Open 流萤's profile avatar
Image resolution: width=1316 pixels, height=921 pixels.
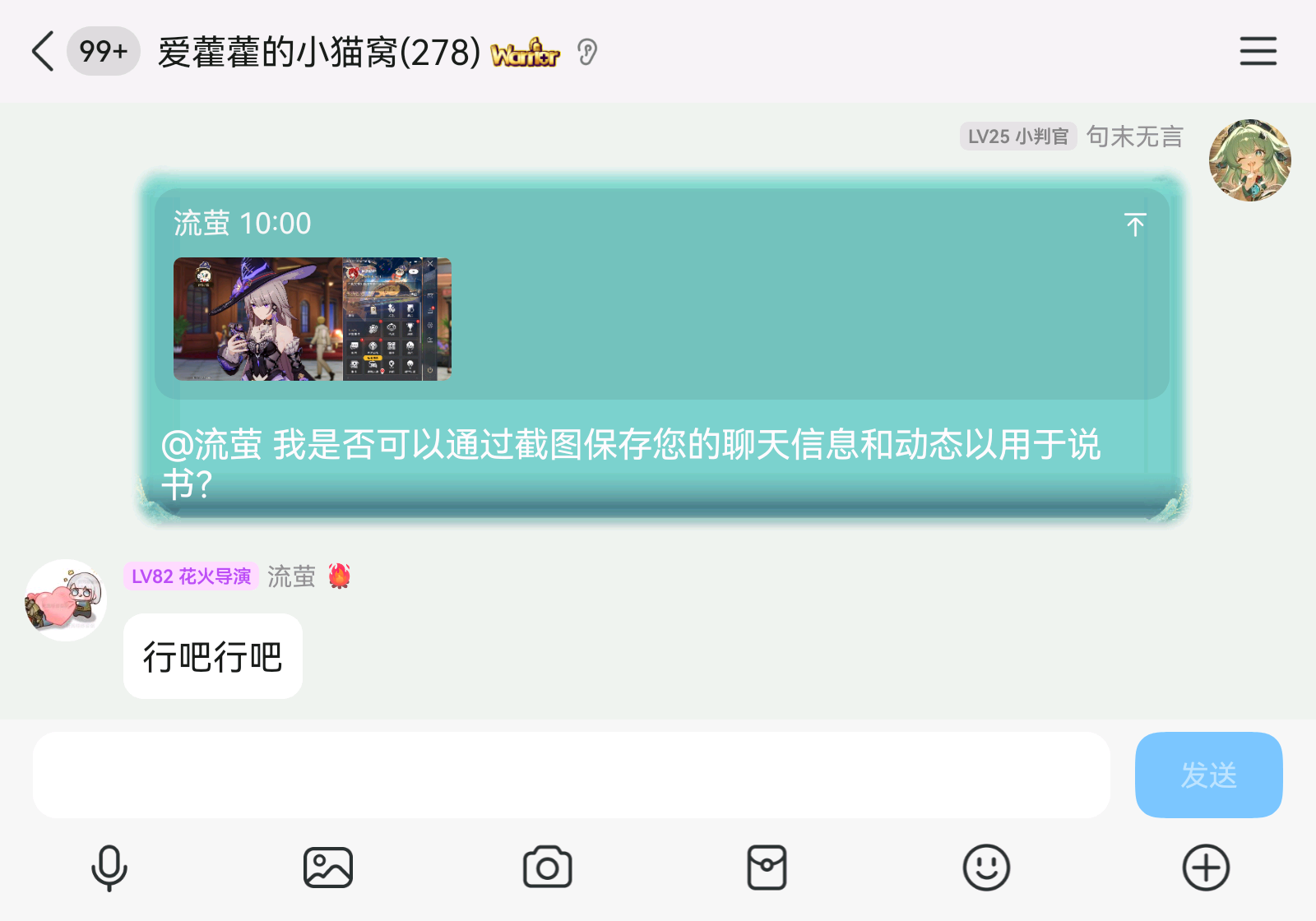tap(66, 600)
